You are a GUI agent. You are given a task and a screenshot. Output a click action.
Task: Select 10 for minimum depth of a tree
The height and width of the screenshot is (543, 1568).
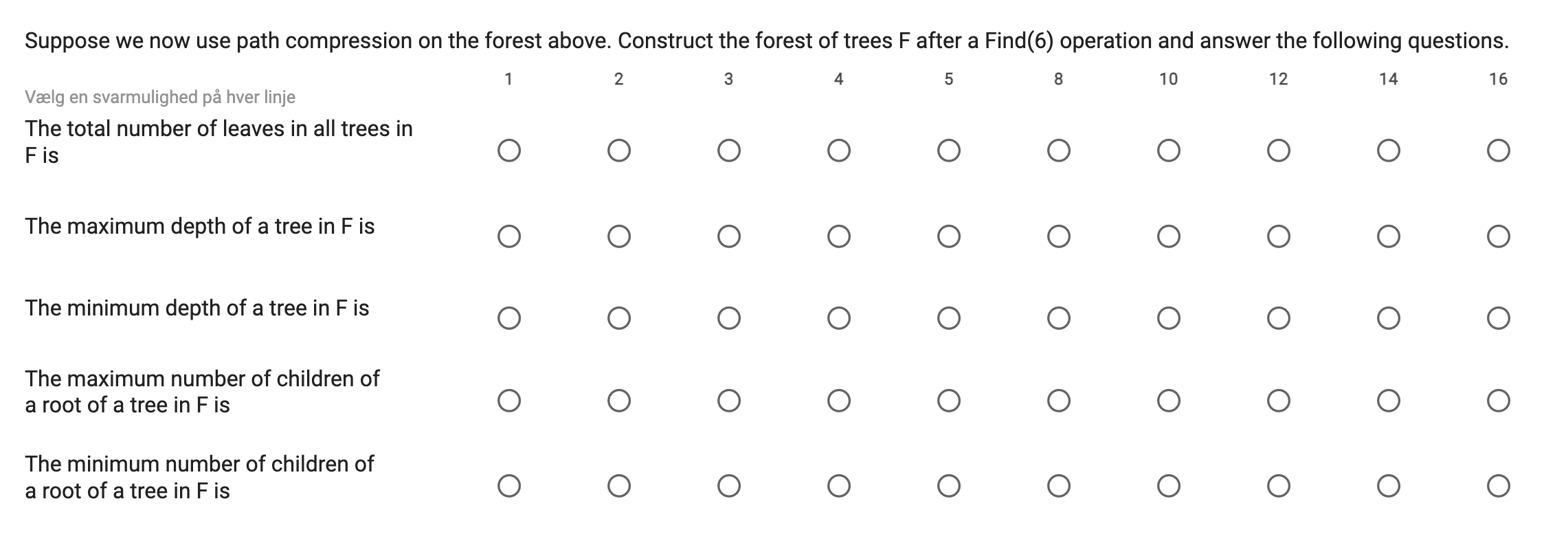click(1169, 316)
